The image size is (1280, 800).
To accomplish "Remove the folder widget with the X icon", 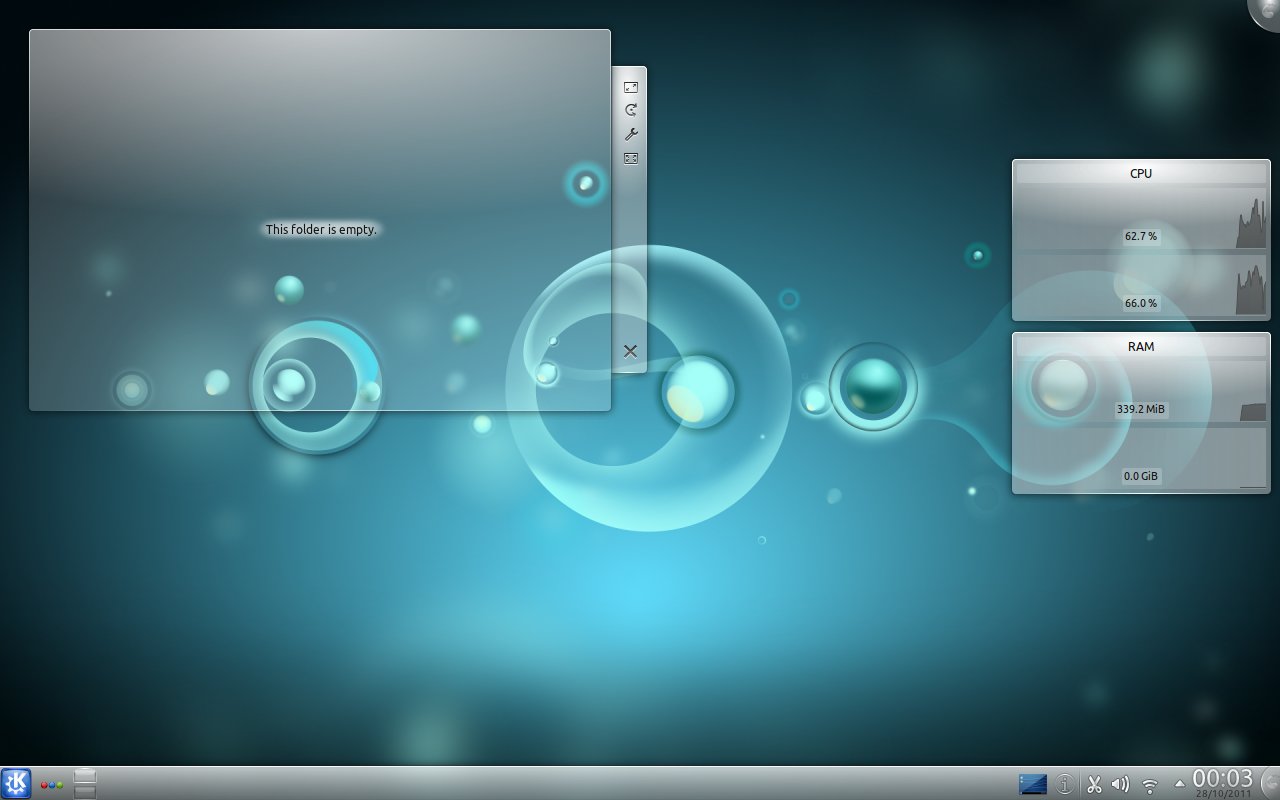I will (x=631, y=351).
